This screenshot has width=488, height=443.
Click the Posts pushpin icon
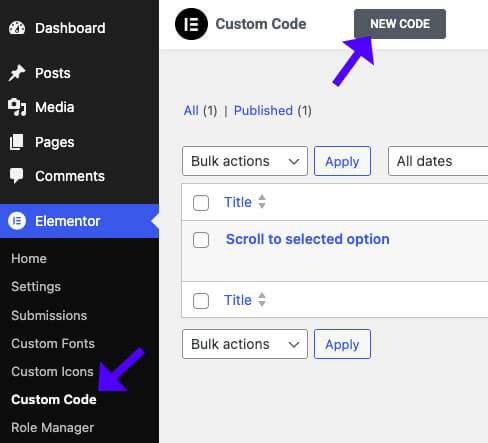(17, 73)
